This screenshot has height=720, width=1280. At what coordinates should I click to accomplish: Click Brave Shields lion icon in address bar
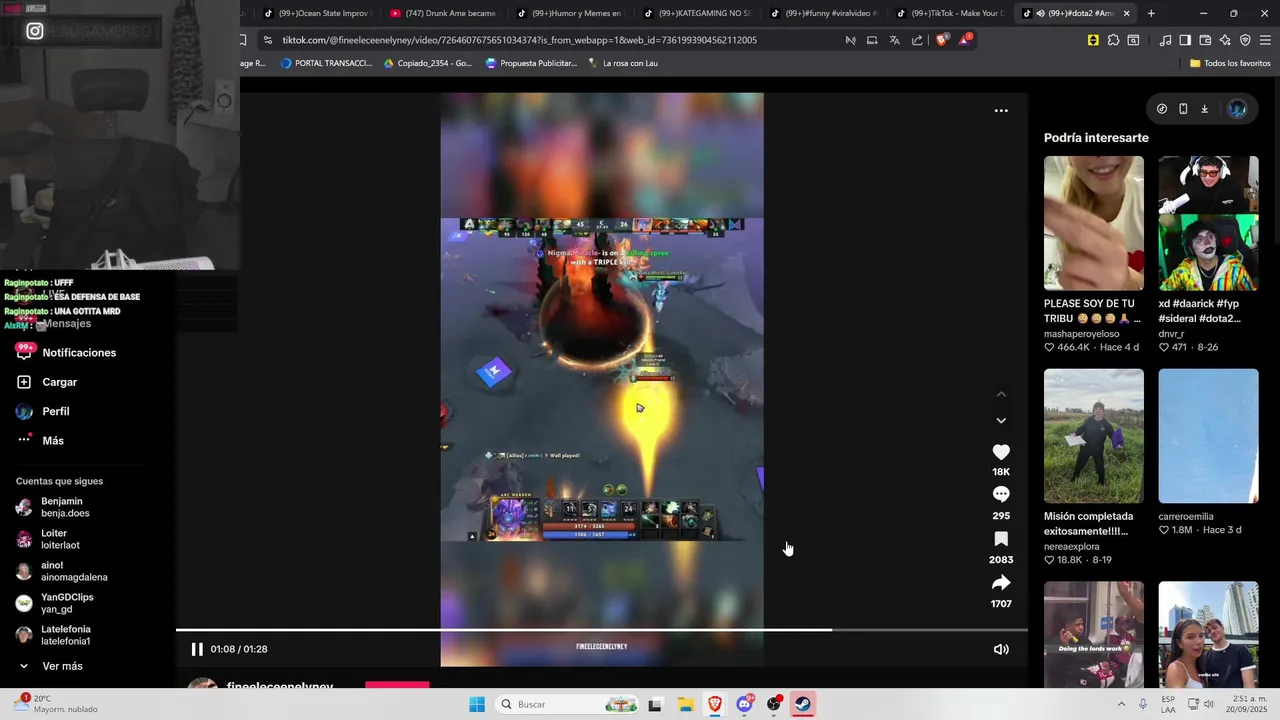[942, 40]
